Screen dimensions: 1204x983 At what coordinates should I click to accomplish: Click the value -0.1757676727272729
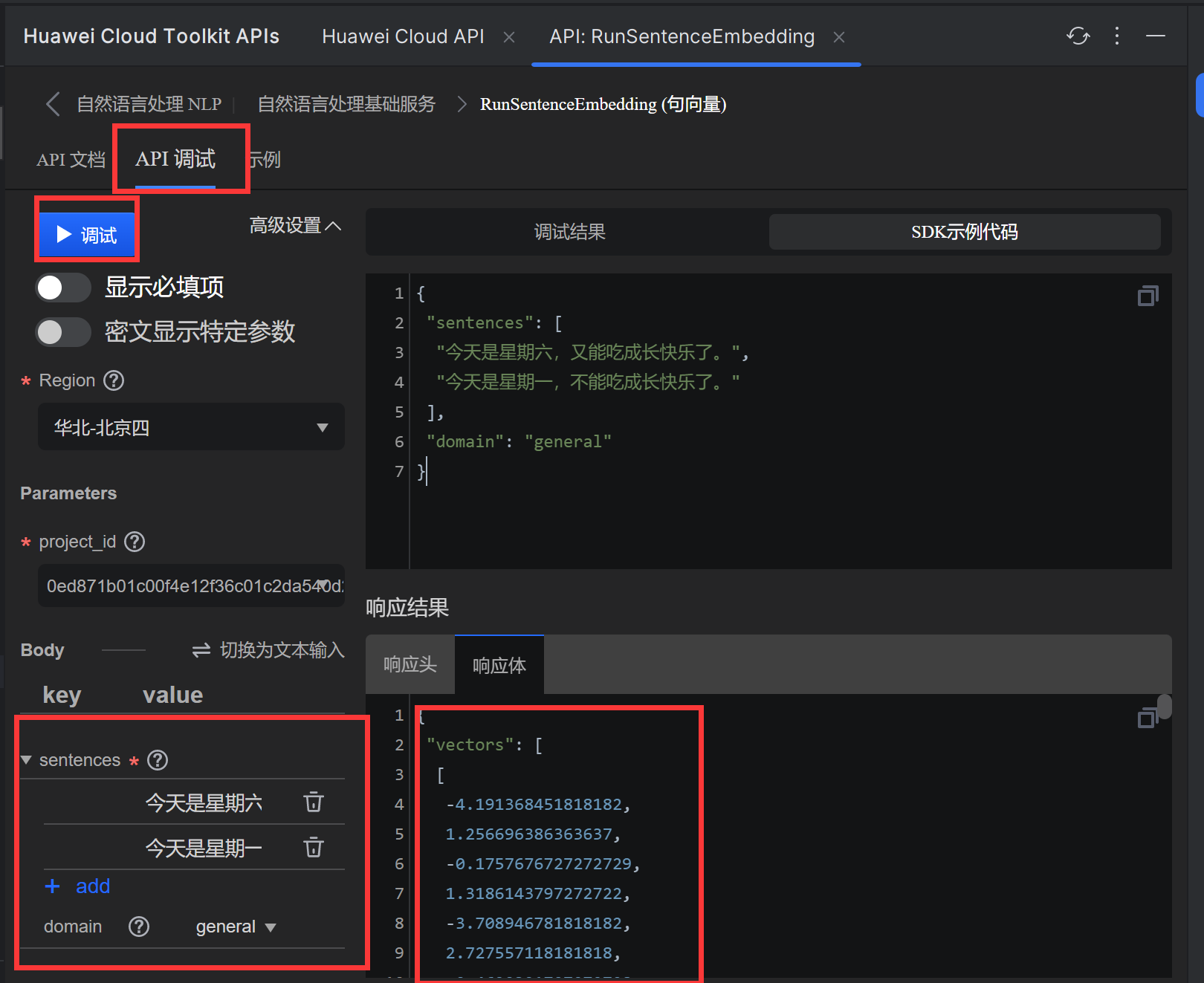539,863
